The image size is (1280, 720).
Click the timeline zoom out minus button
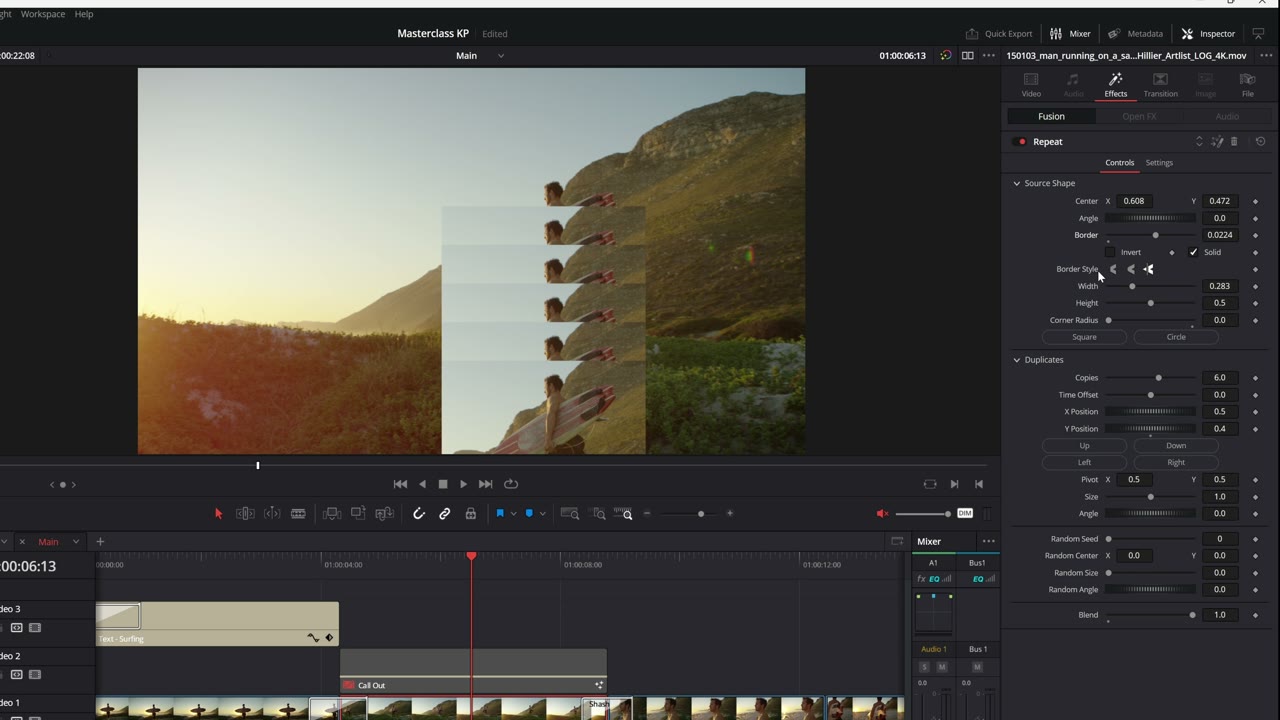pos(647,513)
